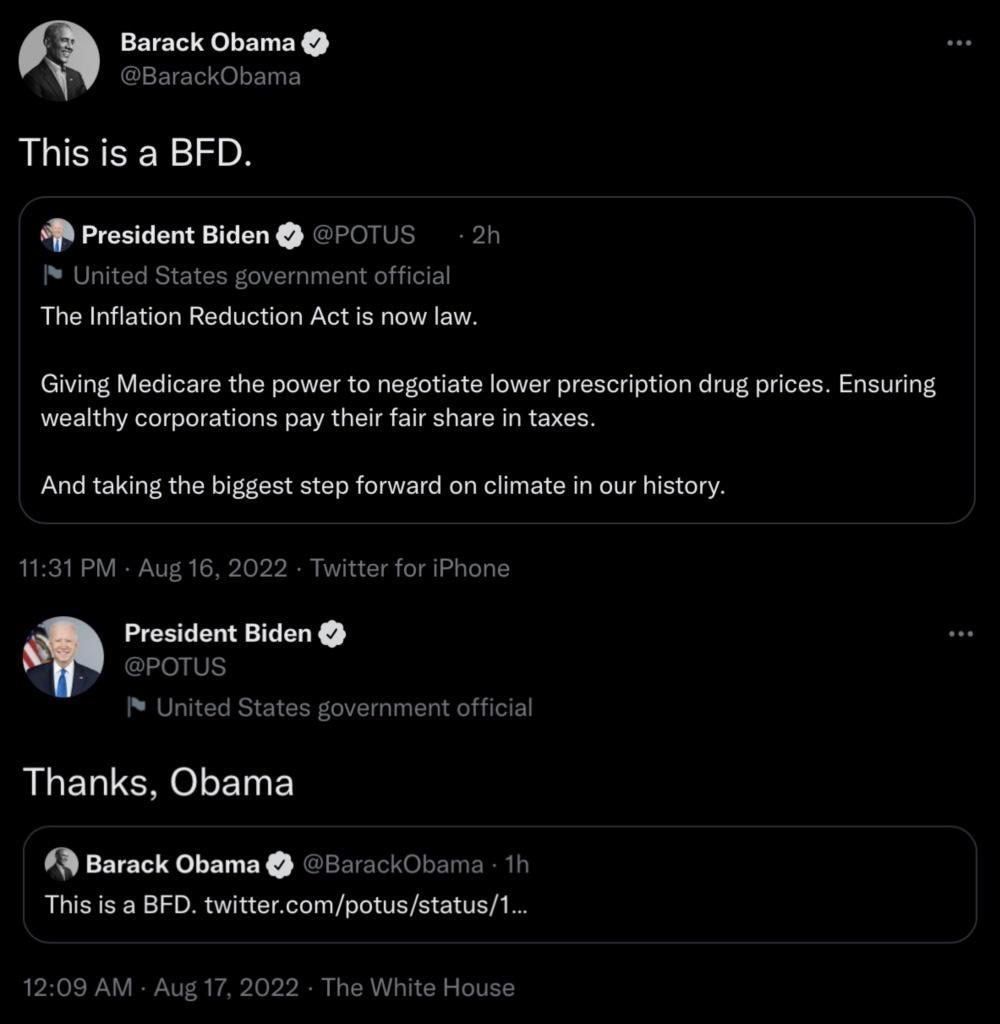Open the more options menu on Obama's tweet
Viewport: 1000px width, 1024px height.
(x=959, y=42)
